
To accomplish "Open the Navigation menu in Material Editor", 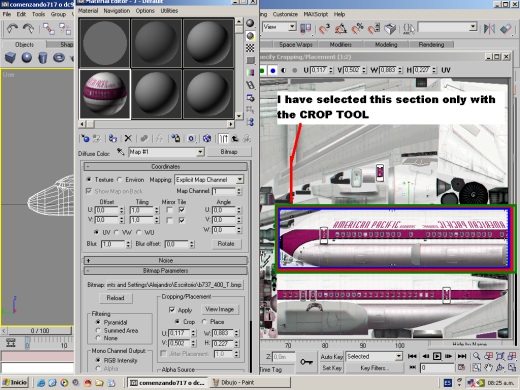I will [117, 11].
